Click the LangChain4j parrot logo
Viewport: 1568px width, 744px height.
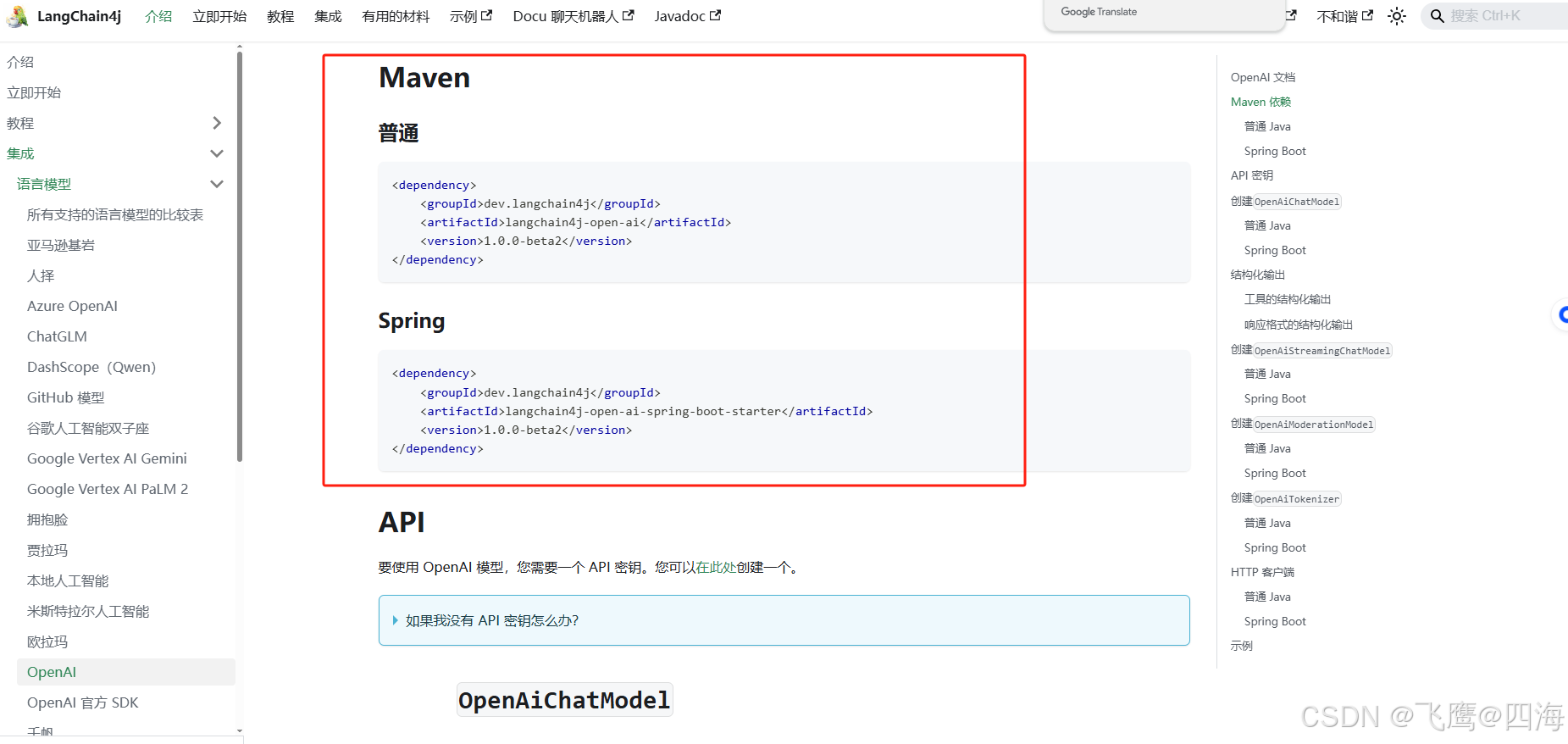pos(17,16)
